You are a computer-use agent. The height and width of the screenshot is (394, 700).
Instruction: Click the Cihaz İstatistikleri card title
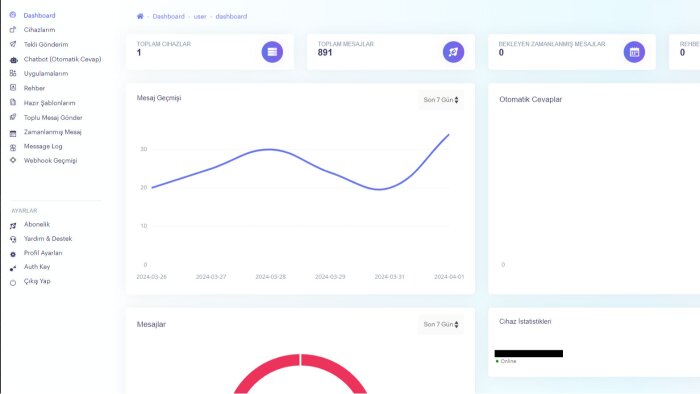[x=525, y=321]
